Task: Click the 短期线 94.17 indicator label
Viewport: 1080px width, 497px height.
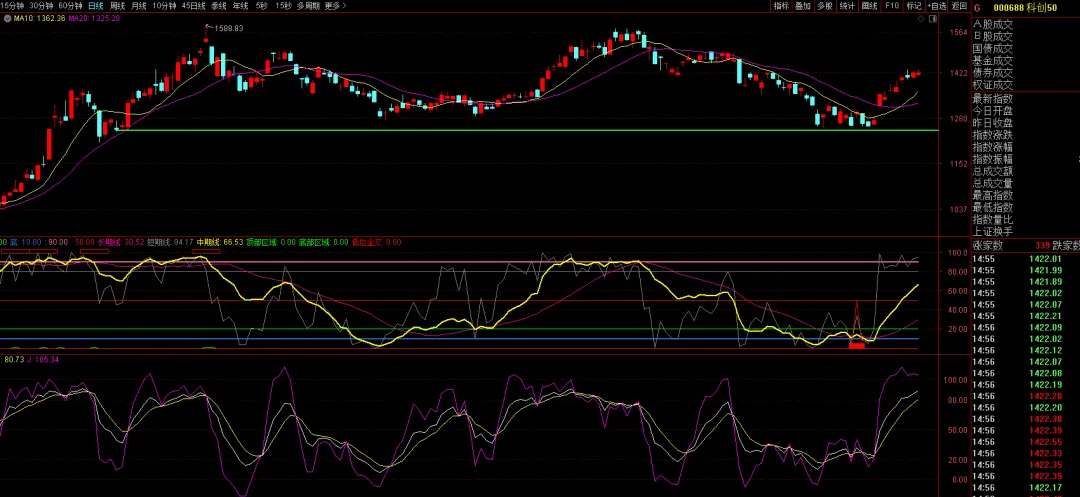Action: pos(170,242)
